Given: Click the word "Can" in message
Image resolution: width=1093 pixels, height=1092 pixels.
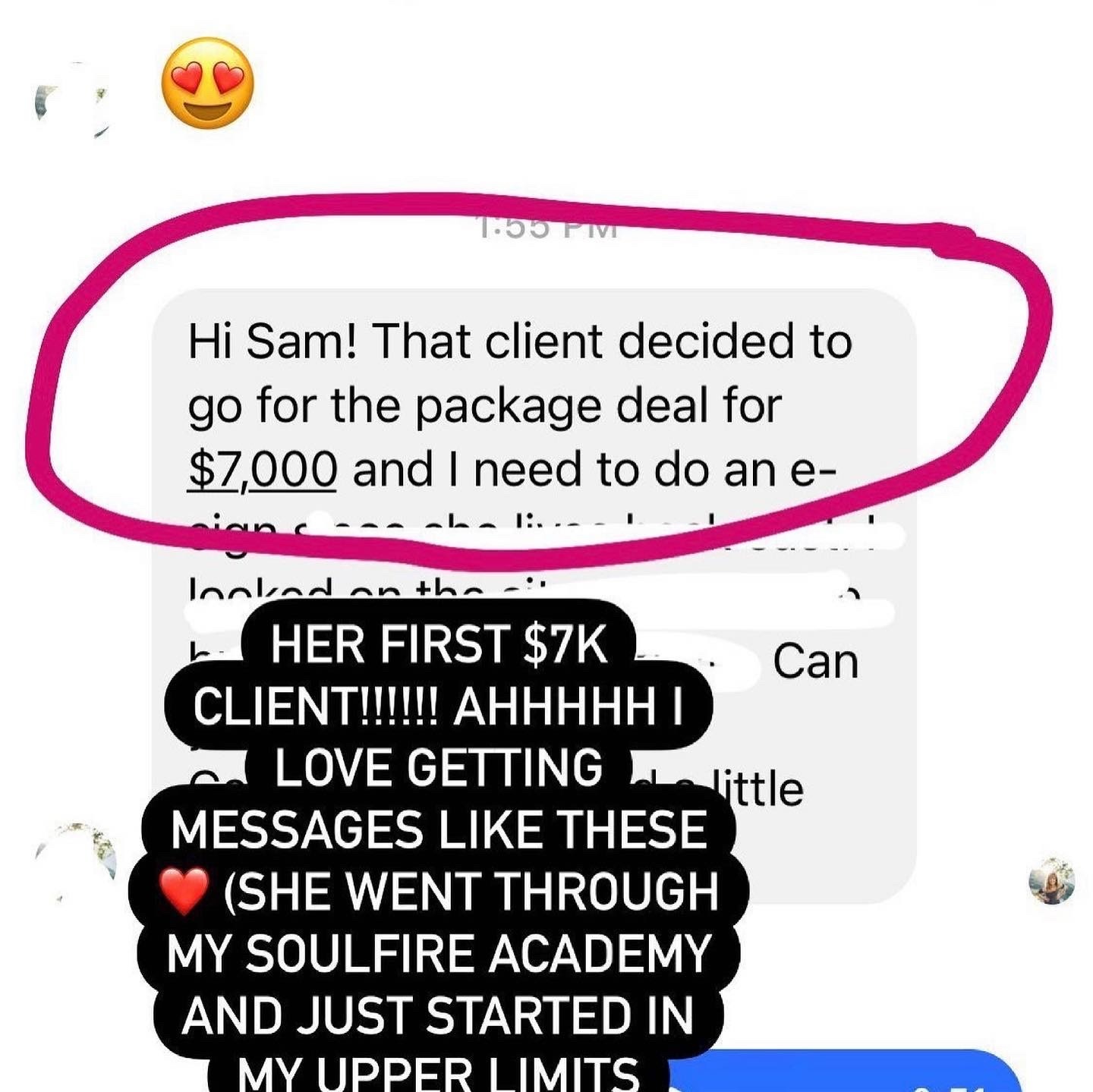Looking at the screenshot, I should (x=816, y=662).
